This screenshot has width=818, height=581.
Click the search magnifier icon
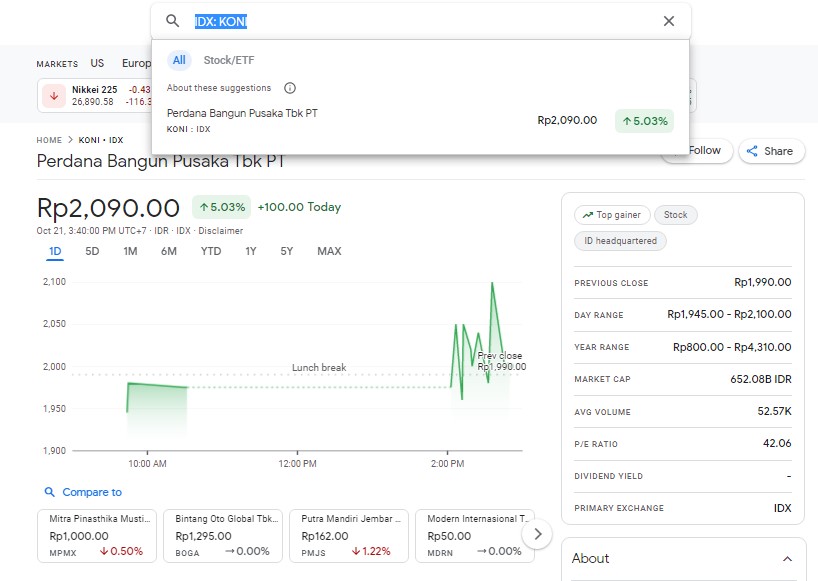[x=172, y=21]
